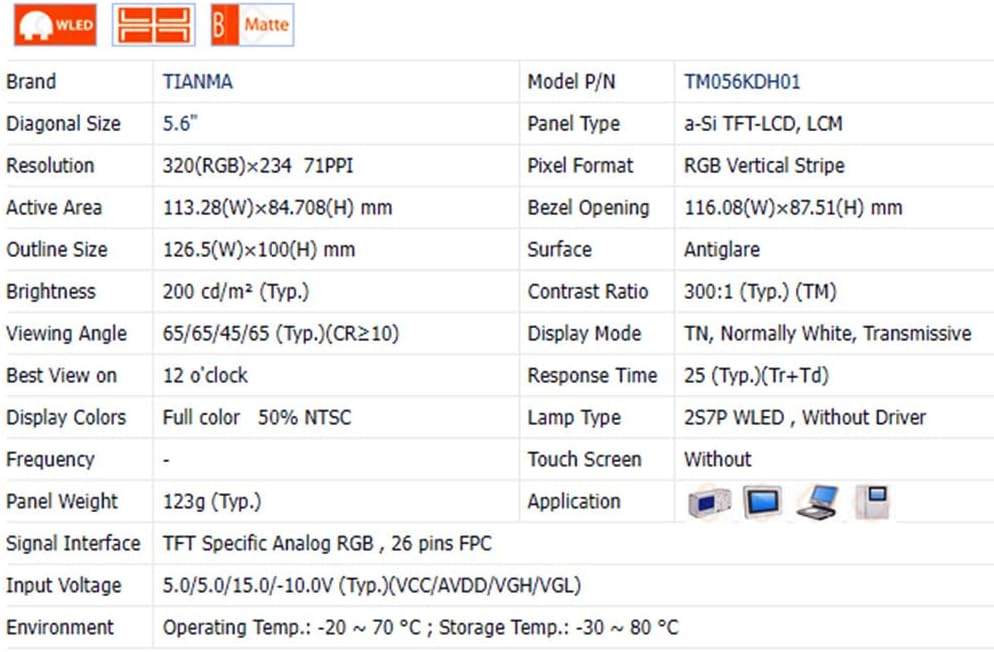The height and width of the screenshot is (652, 994).
Task: Click the Display Colors label
Action: click(x=66, y=418)
